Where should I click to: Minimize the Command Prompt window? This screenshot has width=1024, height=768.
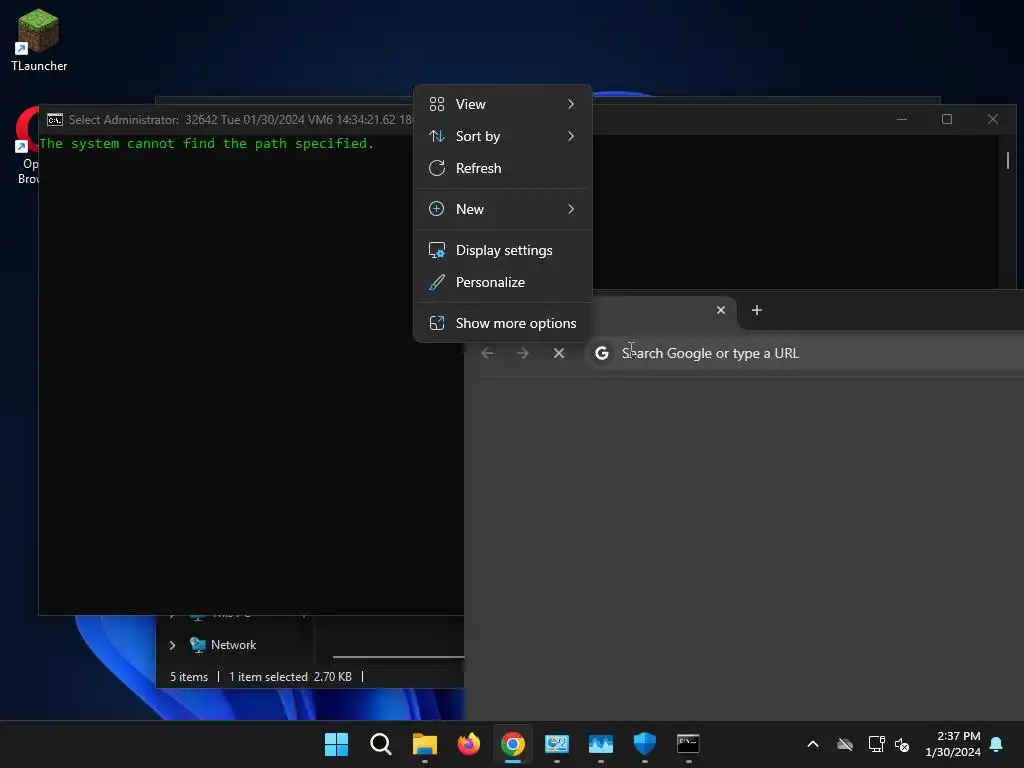[x=902, y=120]
